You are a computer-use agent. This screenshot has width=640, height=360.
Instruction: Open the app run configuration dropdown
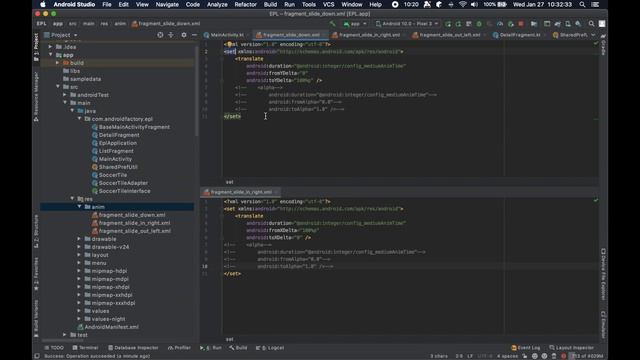(355, 24)
